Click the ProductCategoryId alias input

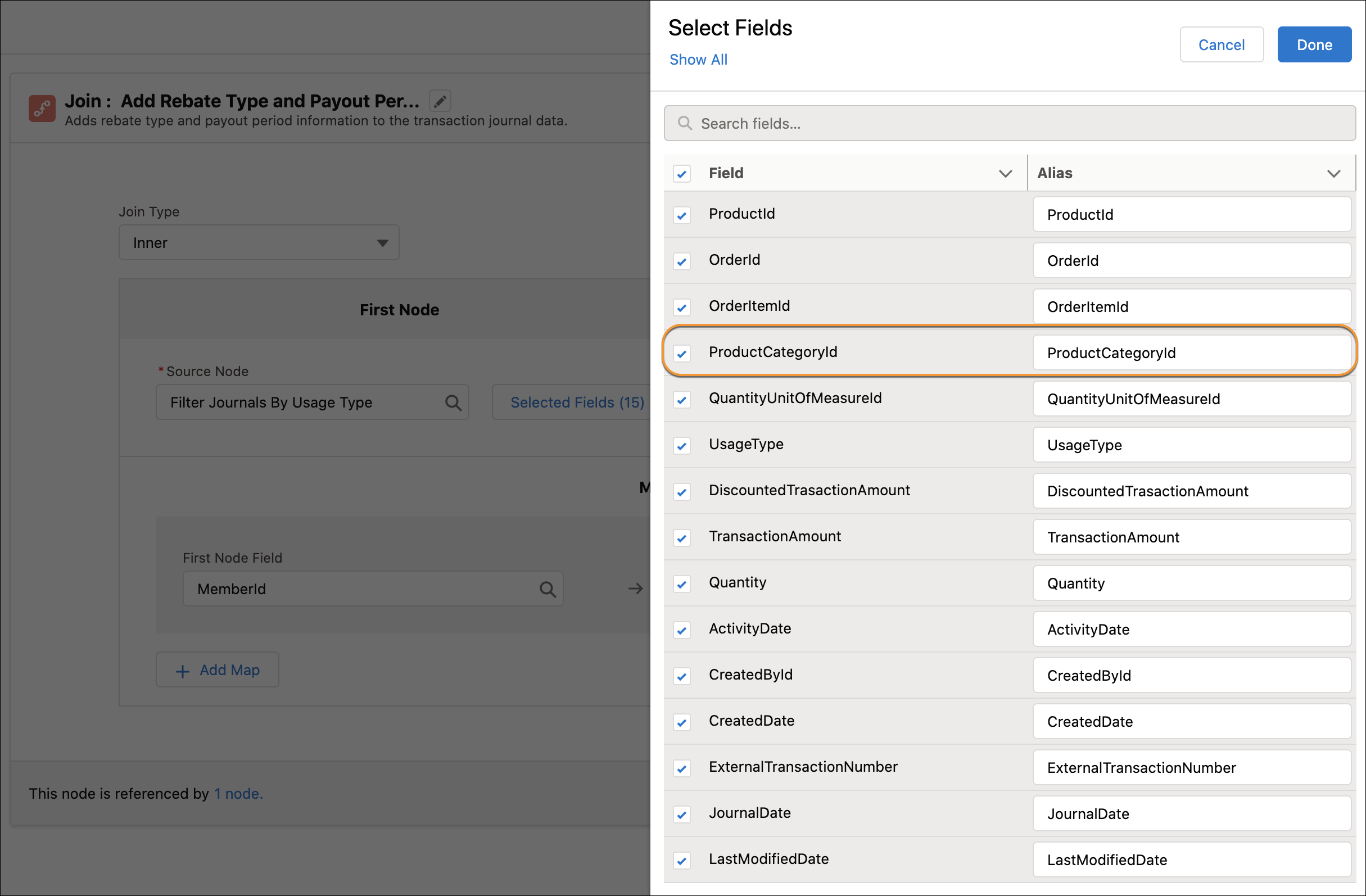coord(1192,353)
